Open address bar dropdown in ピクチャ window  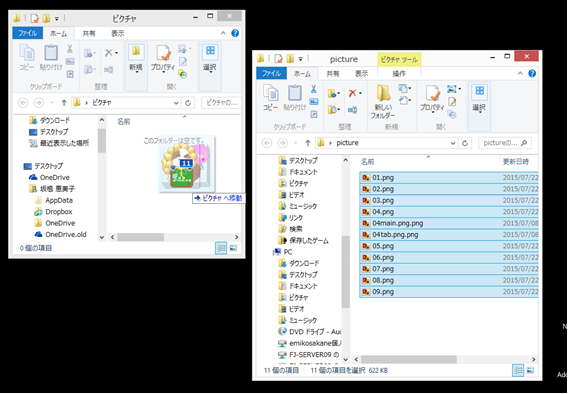click(176, 103)
